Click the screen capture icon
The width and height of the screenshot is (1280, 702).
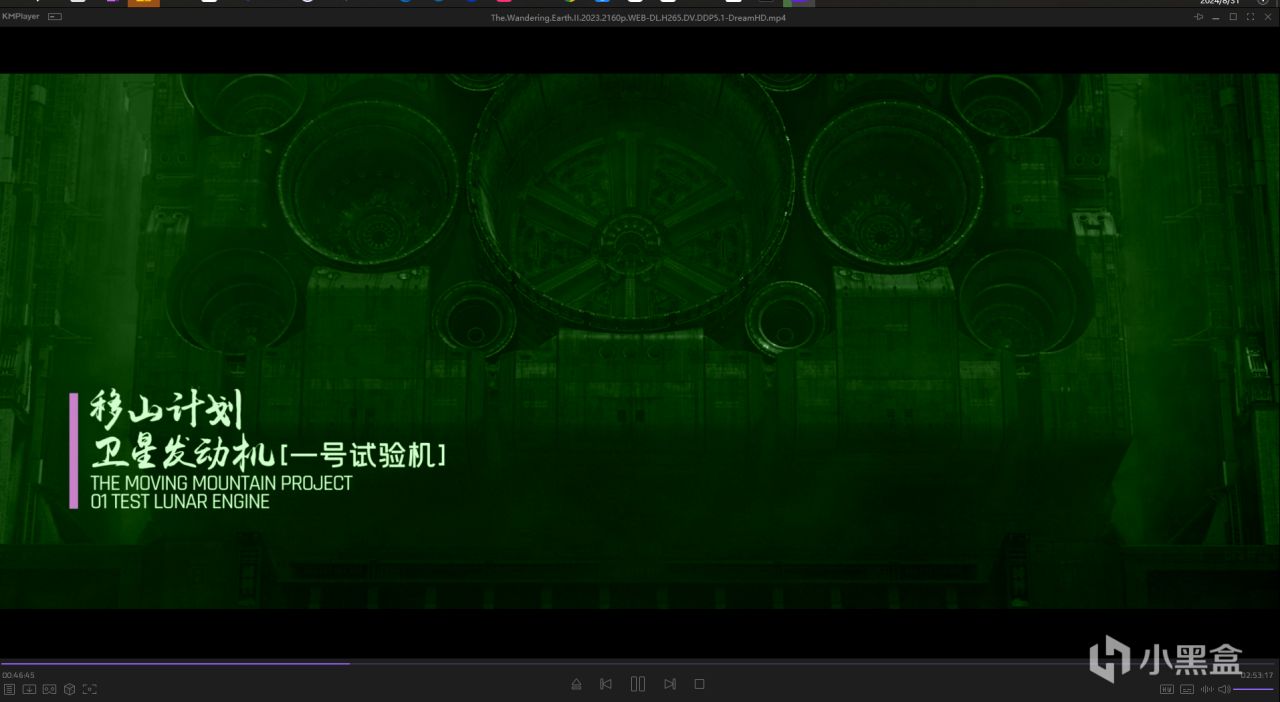point(90,689)
